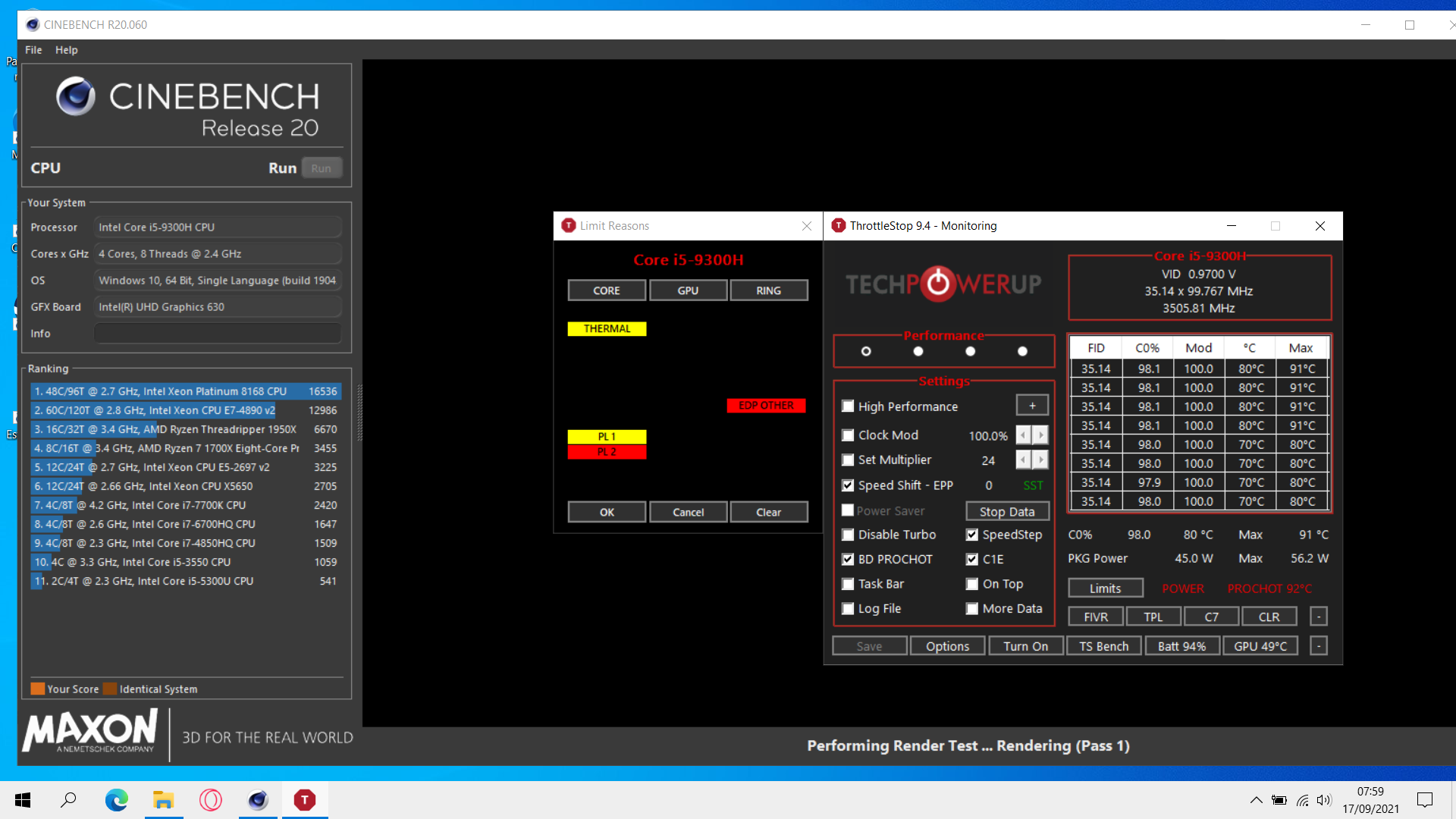Collapse with minus button beside CLR

(1319, 617)
